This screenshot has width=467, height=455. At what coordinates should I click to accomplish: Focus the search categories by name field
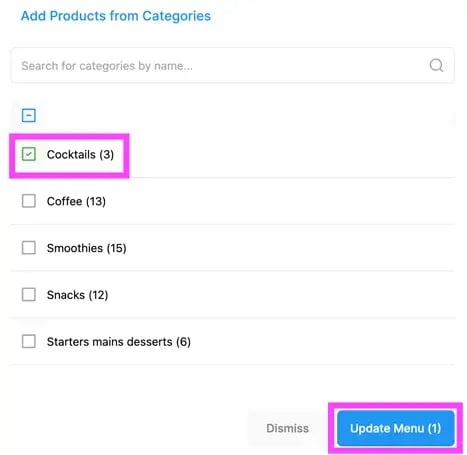[x=233, y=65]
